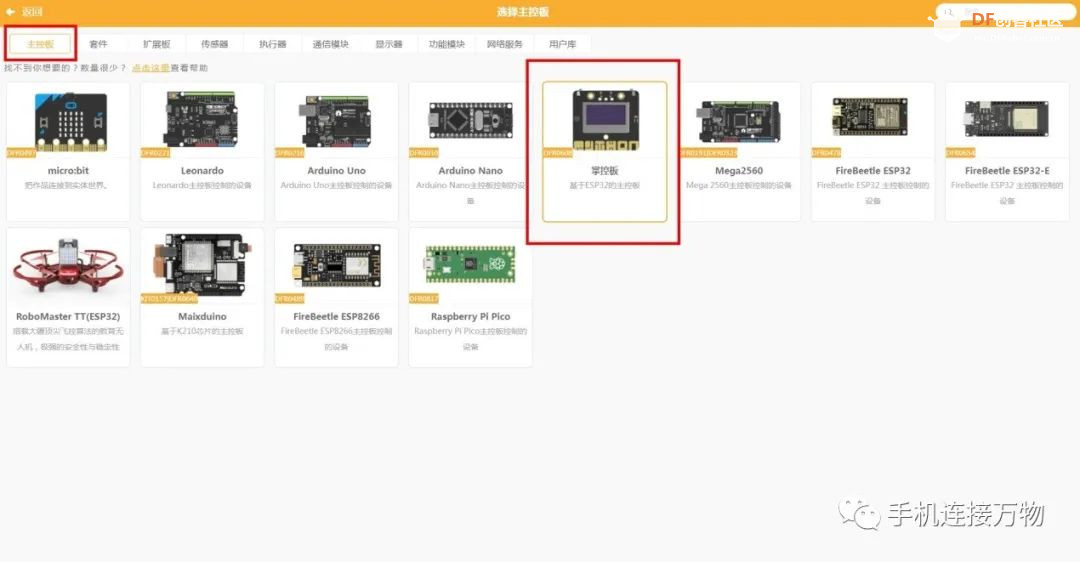Switch to the 功能模块 tab
1080x562 pixels.
[447, 44]
